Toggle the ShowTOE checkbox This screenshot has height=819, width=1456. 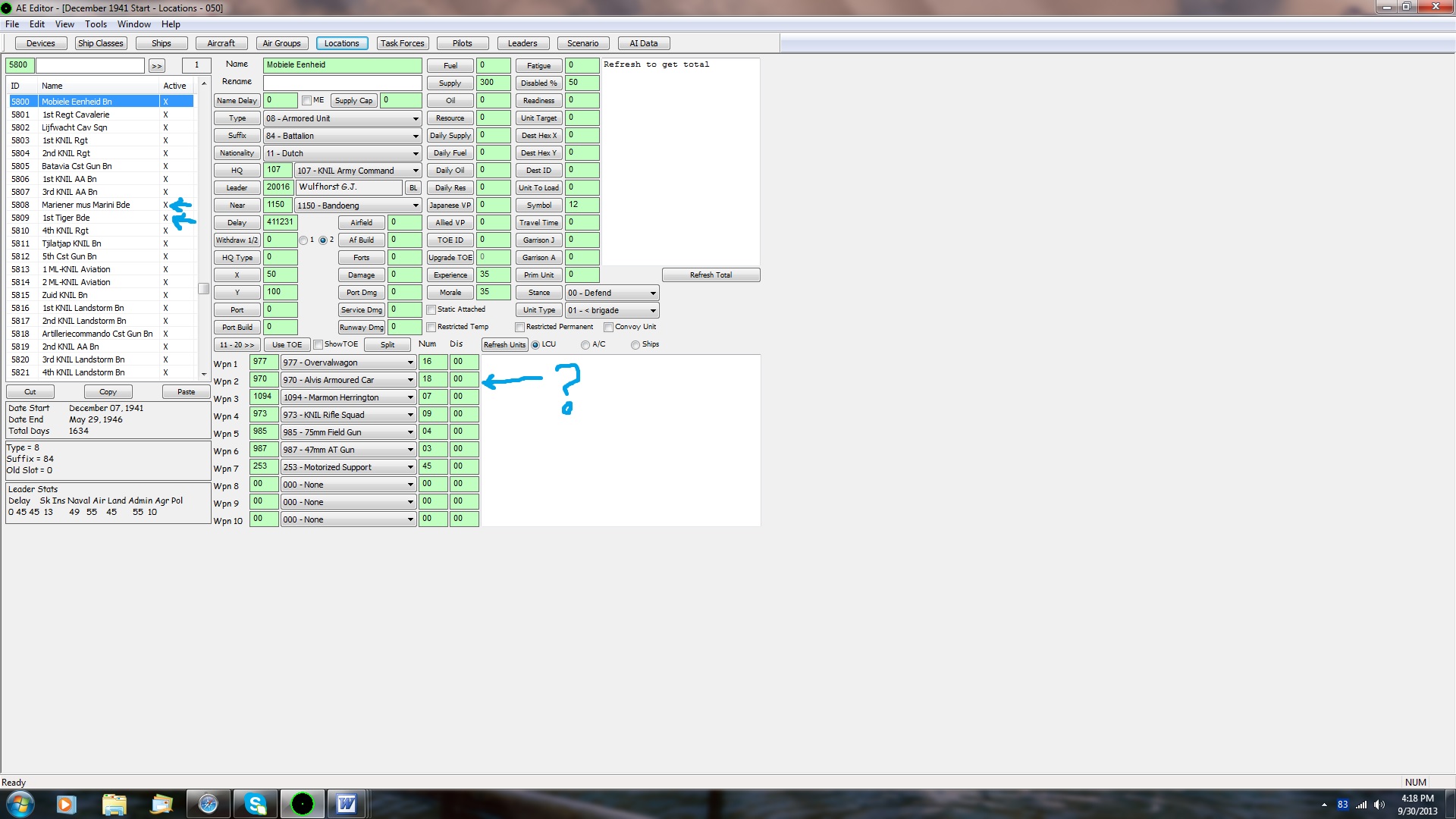click(x=318, y=345)
